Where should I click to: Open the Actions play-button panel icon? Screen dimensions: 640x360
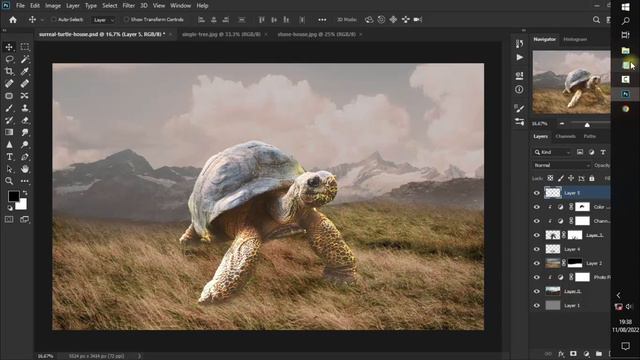pos(519,58)
